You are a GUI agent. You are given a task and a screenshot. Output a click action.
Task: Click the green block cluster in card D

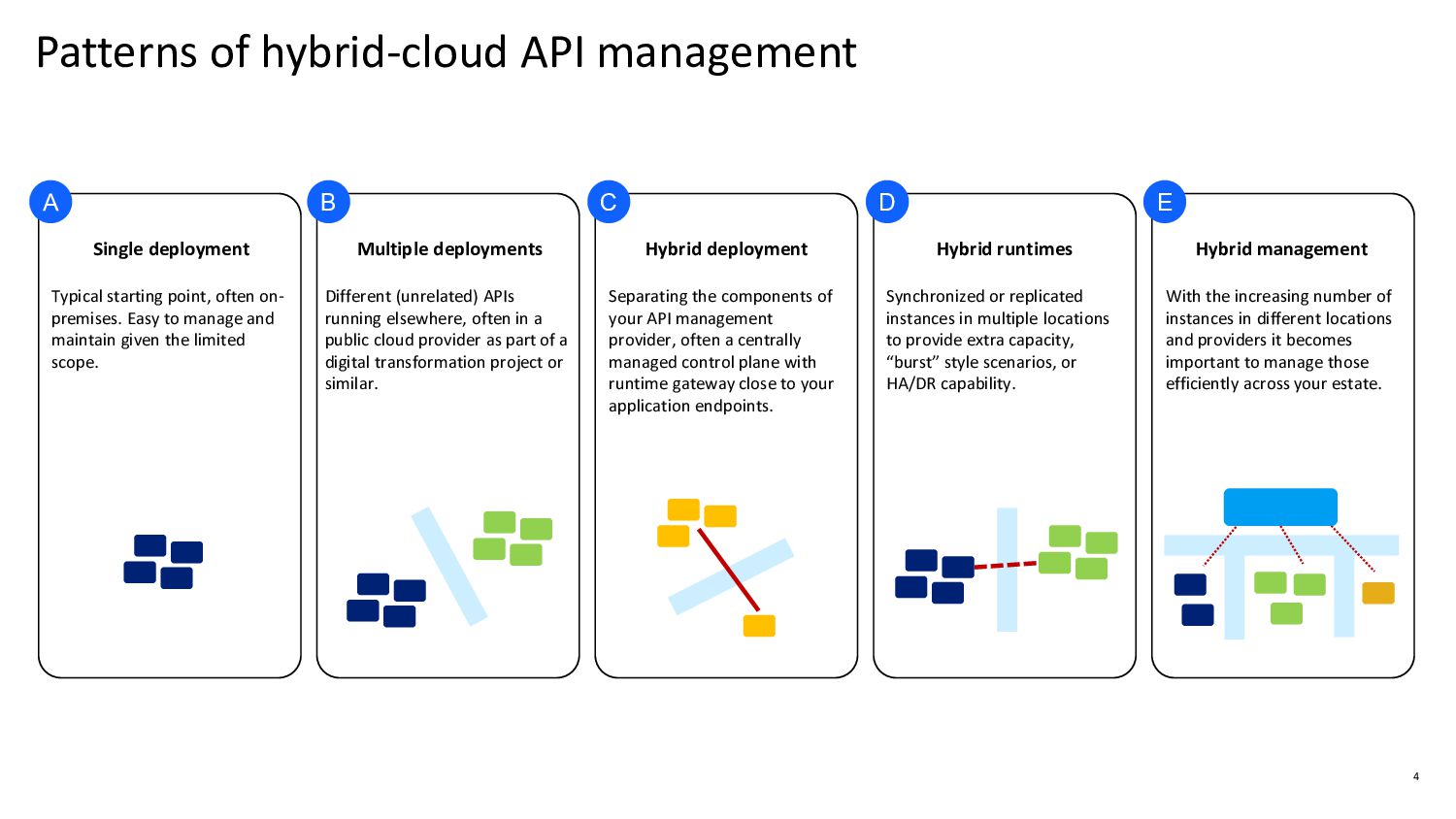coord(1077,552)
